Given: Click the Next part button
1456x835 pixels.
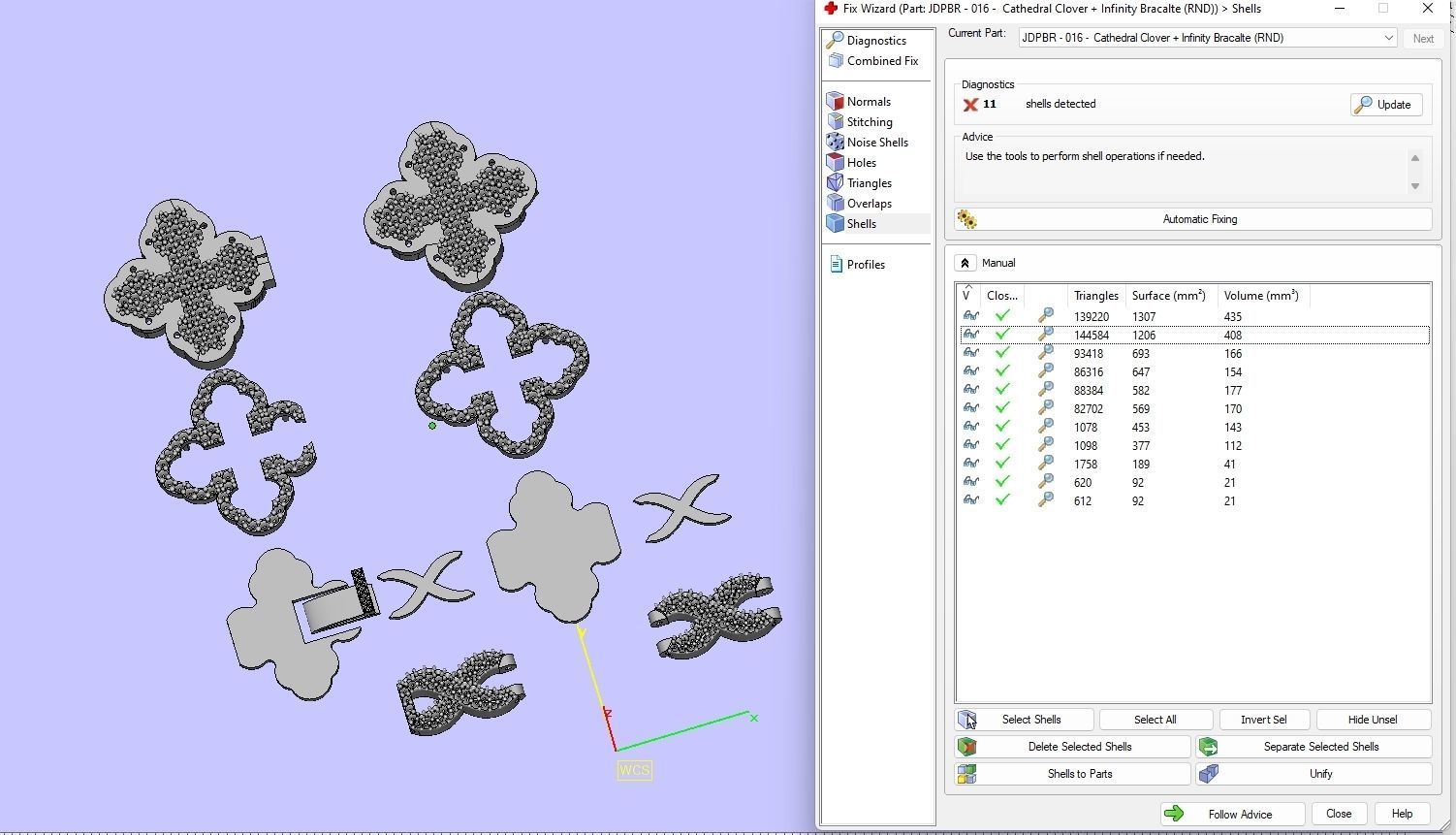Looking at the screenshot, I should point(1423,39).
